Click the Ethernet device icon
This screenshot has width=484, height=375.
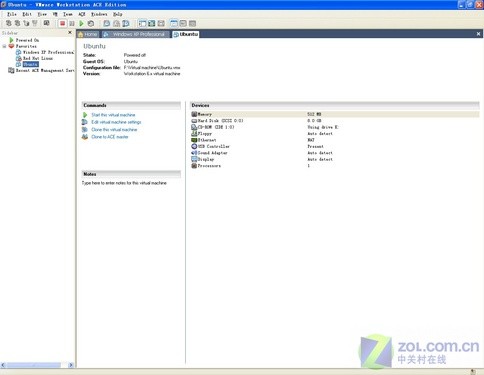194,140
